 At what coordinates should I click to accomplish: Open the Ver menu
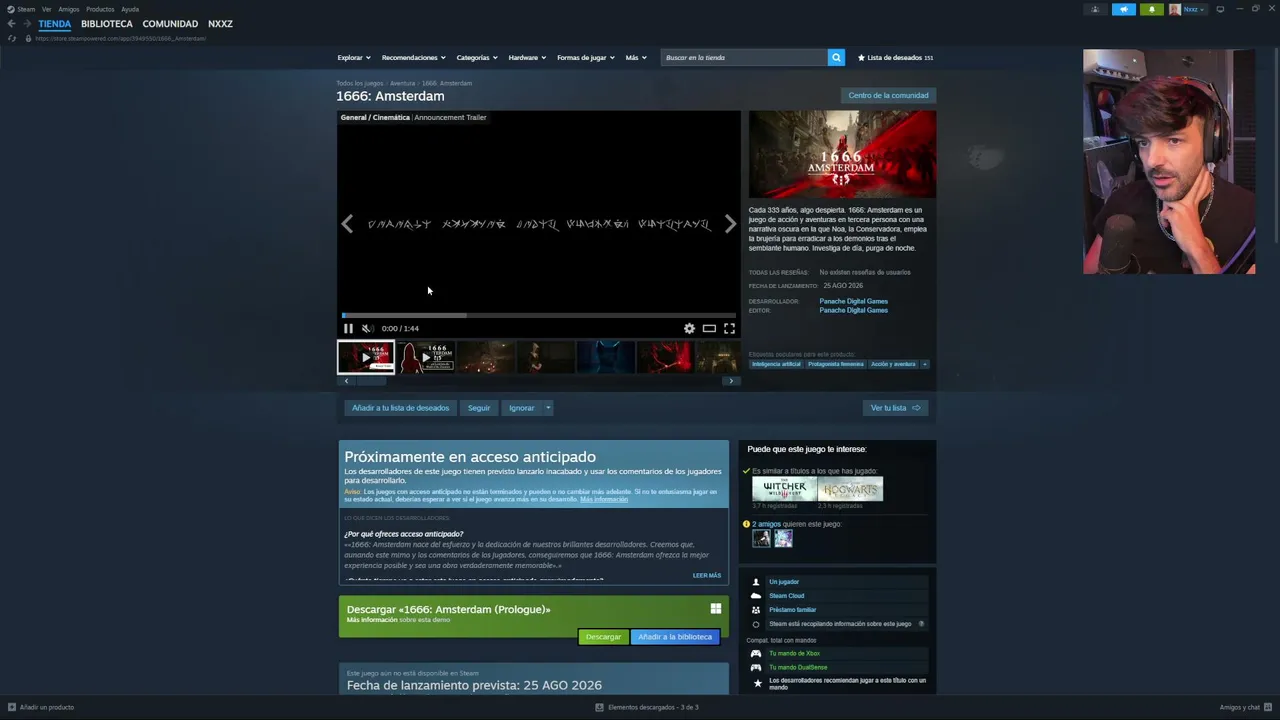[x=46, y=9]
